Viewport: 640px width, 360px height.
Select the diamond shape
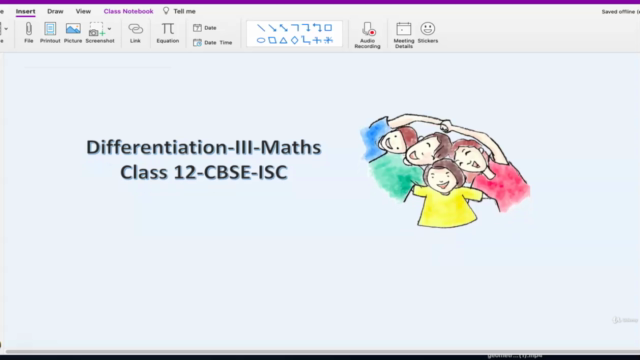pos(295,40)
